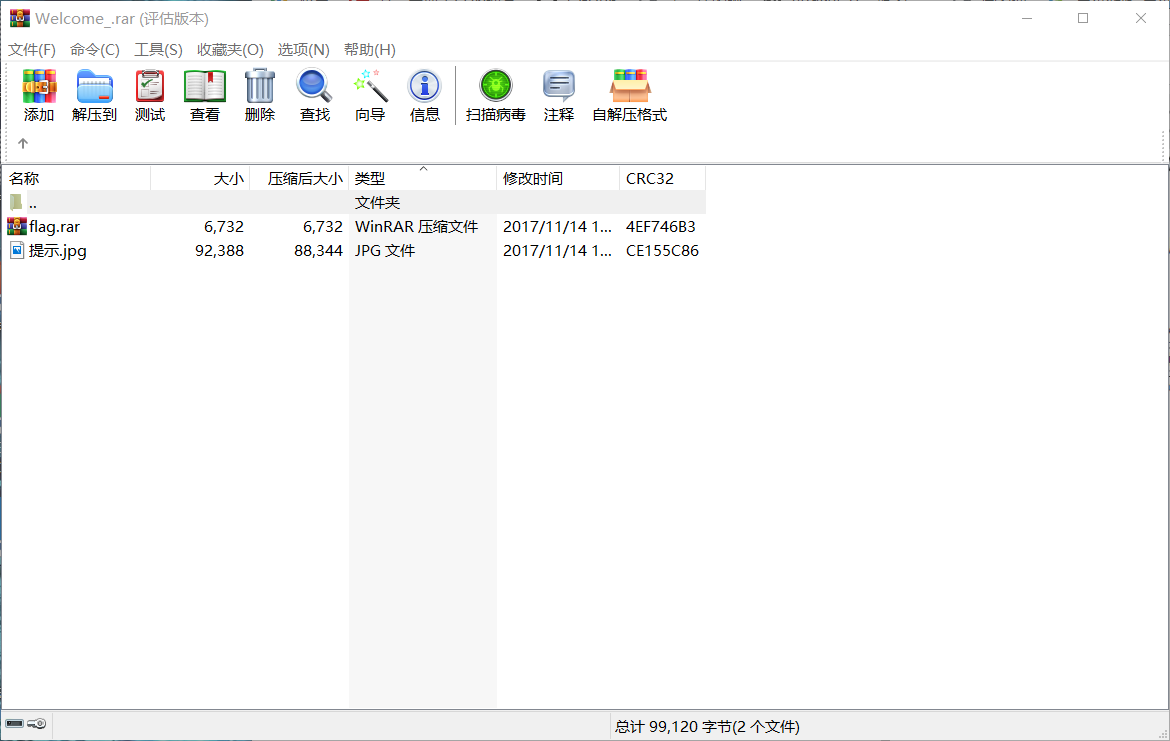
Task: Select the flag.rar file name
Action: pos(54,226)
